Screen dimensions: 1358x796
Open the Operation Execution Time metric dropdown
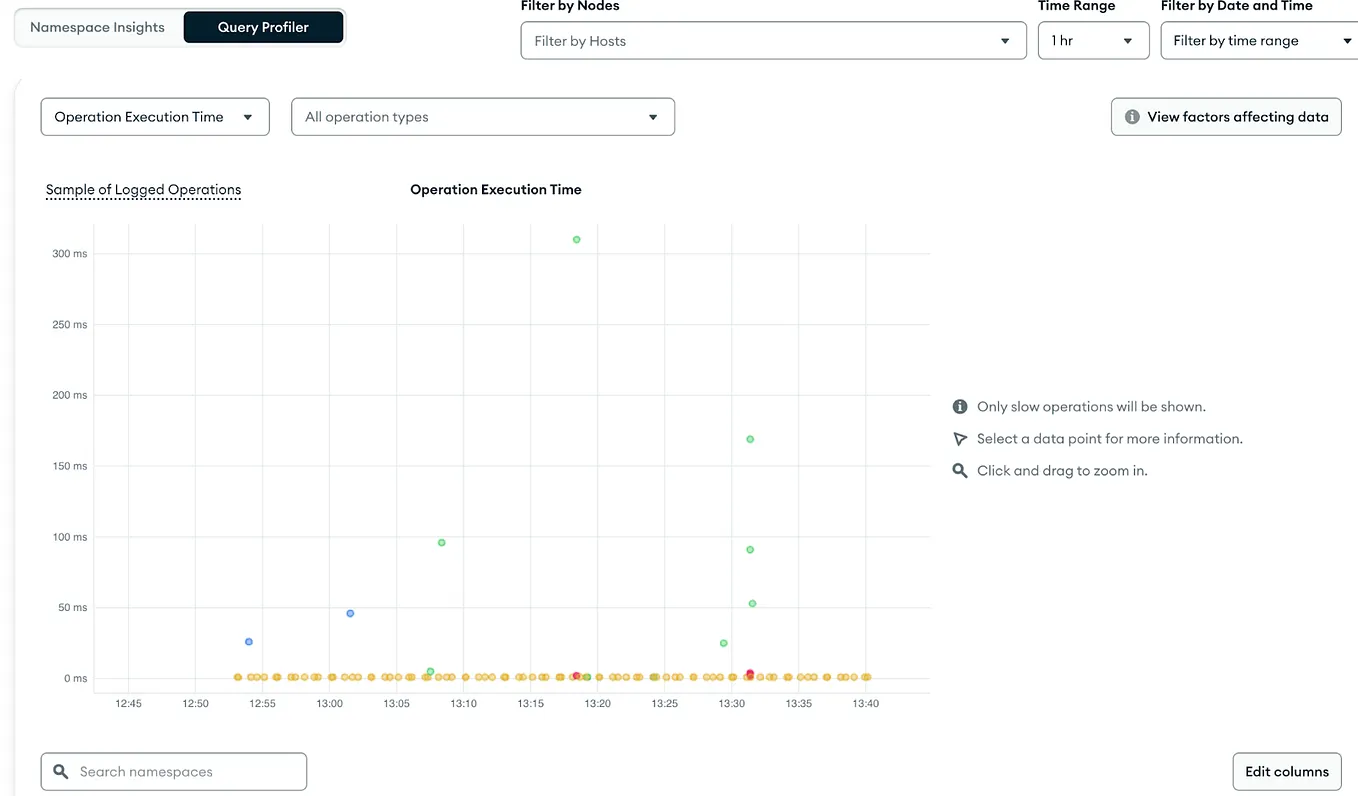(154, 116)
